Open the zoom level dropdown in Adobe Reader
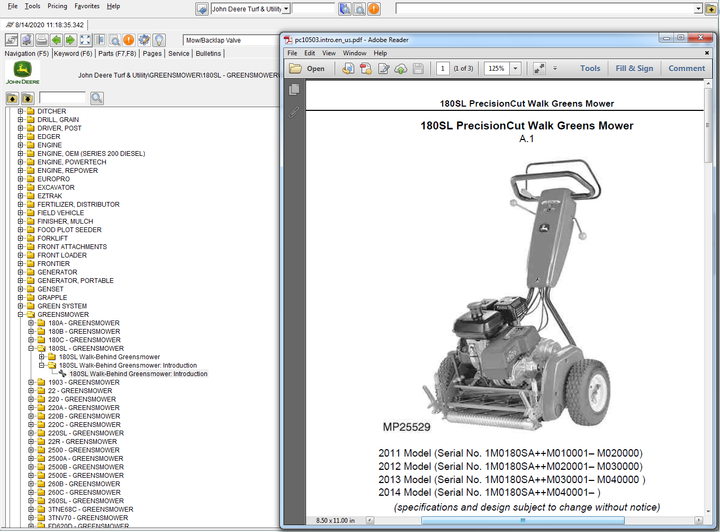The width and height of the screenshot is (720, 532). point(516,68)
